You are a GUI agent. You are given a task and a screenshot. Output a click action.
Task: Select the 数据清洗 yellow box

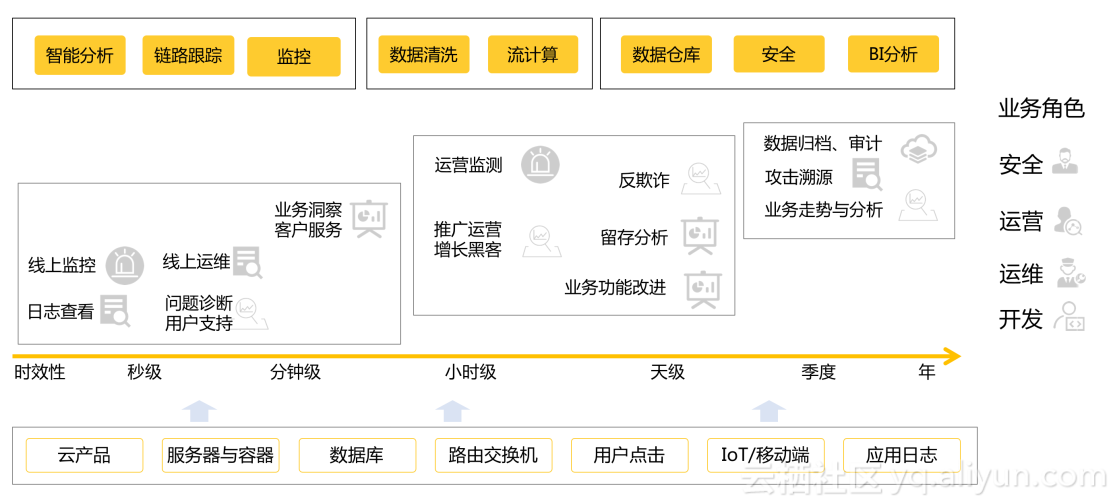pyautogui.click(x=424, y=54)
